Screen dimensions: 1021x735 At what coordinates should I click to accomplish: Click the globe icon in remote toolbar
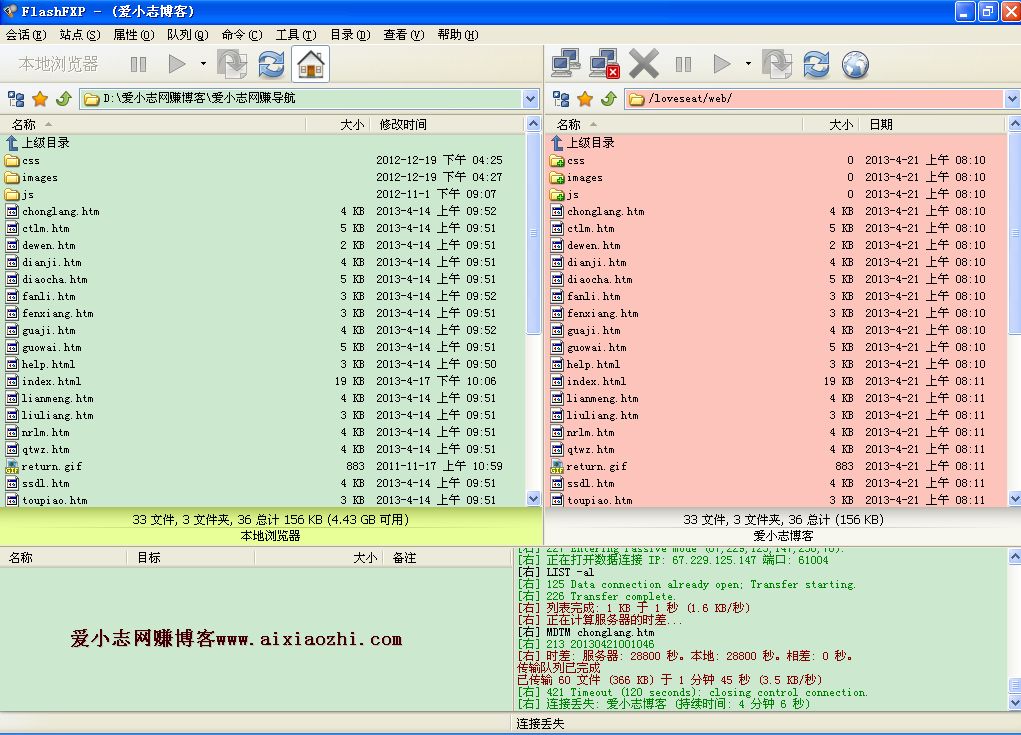[855, 65]
